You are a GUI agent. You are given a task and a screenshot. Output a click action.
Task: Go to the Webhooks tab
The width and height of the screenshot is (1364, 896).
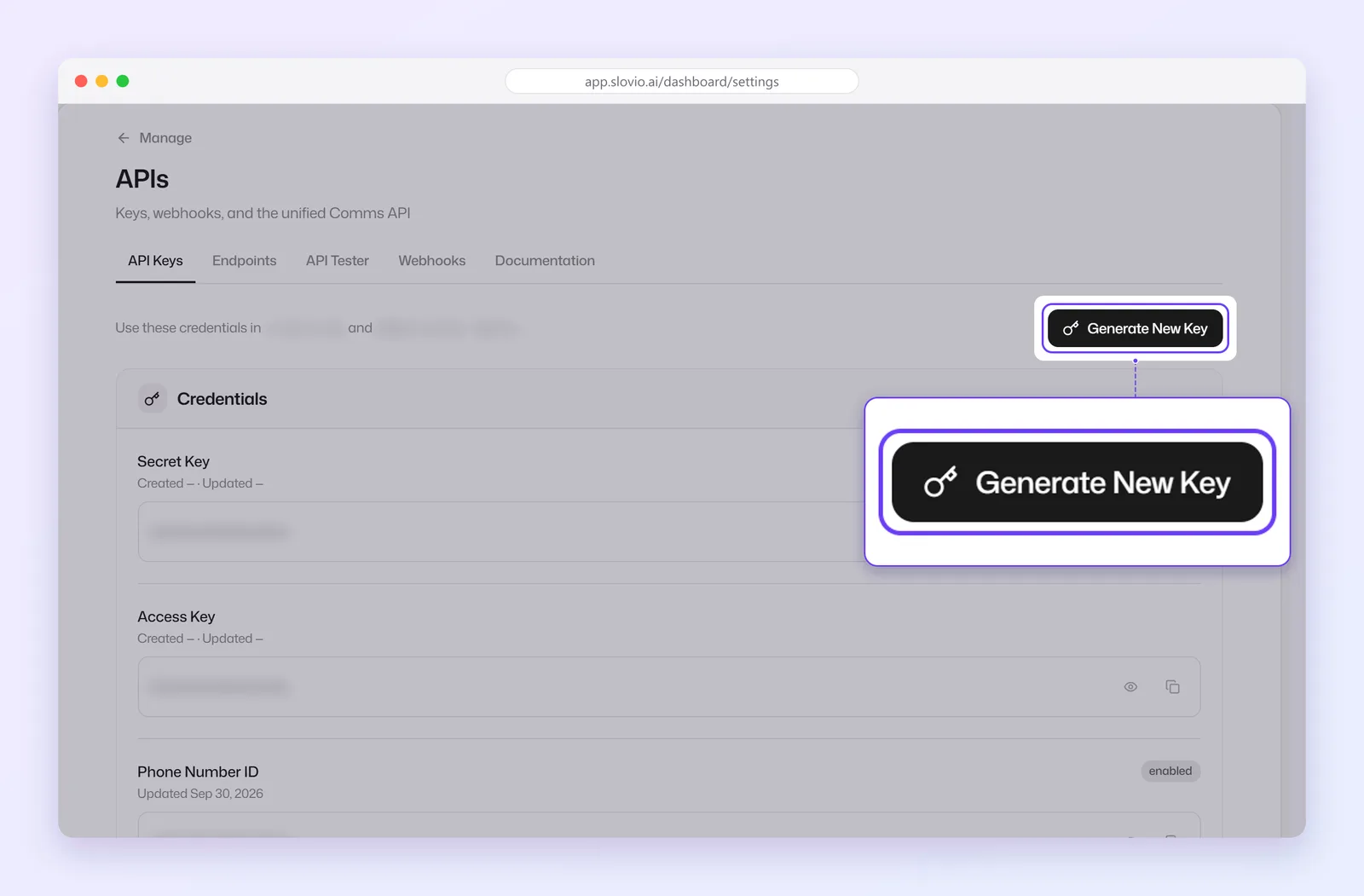coord(432,261)
